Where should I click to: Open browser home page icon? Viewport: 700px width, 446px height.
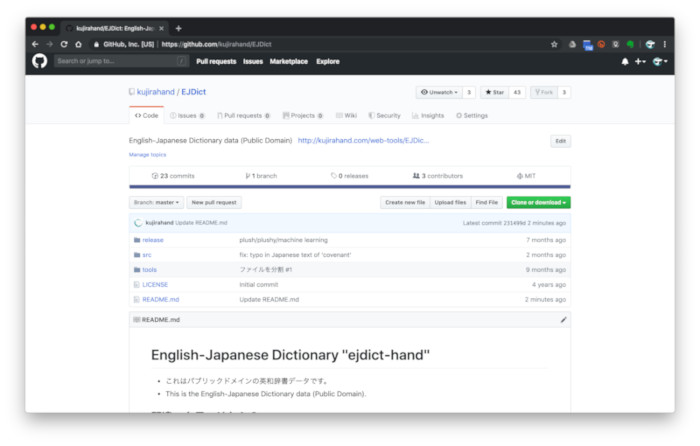(x=79, y=44)
